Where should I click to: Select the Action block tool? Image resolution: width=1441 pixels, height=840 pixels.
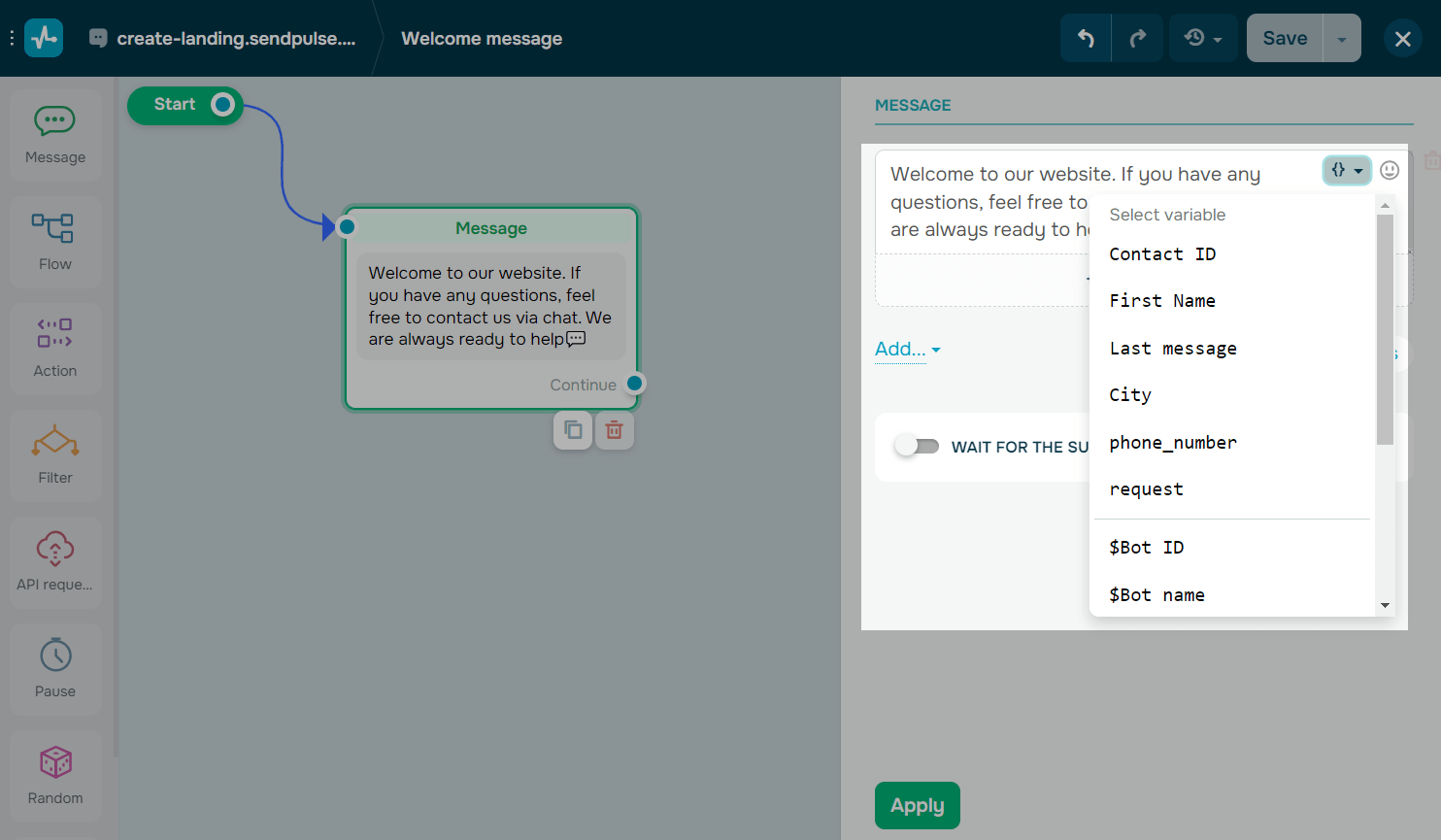[x=55, y=348]
